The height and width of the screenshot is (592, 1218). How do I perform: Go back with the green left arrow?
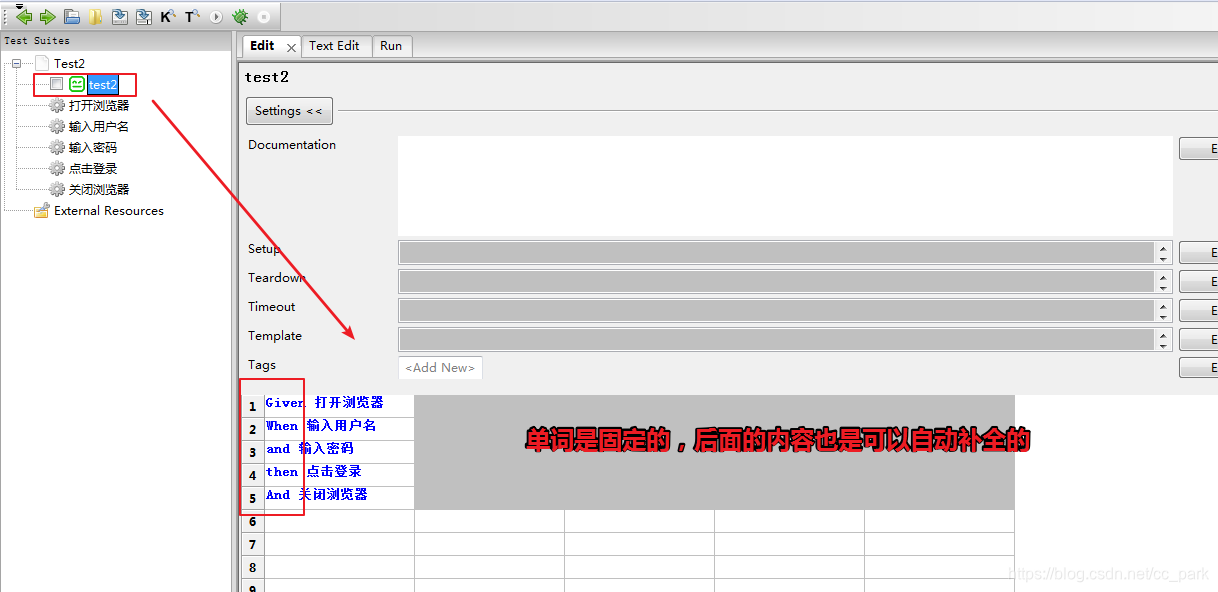pyautogui.click(x=24, y=17)
